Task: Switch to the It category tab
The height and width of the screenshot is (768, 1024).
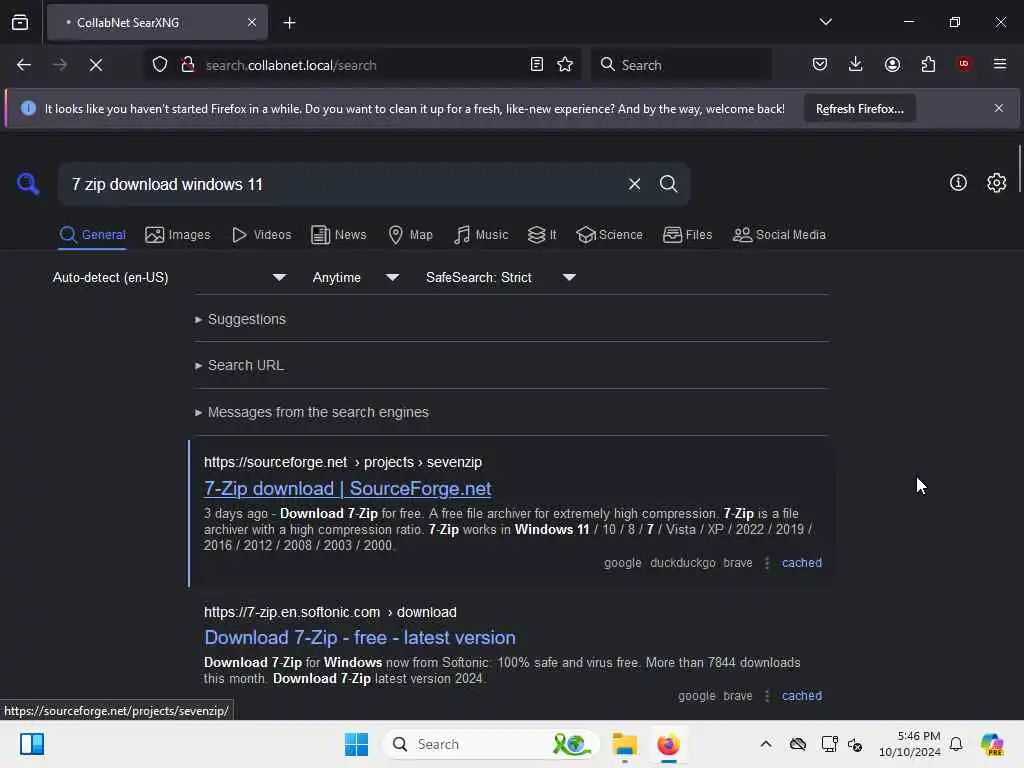Action: 542,234
